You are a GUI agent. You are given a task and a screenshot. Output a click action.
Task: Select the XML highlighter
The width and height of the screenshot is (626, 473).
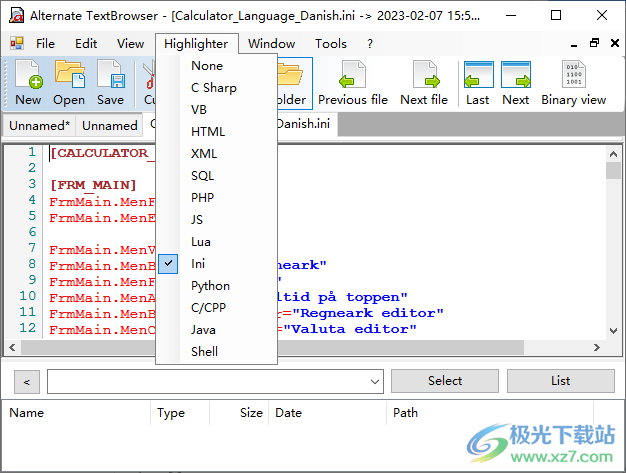216,154
